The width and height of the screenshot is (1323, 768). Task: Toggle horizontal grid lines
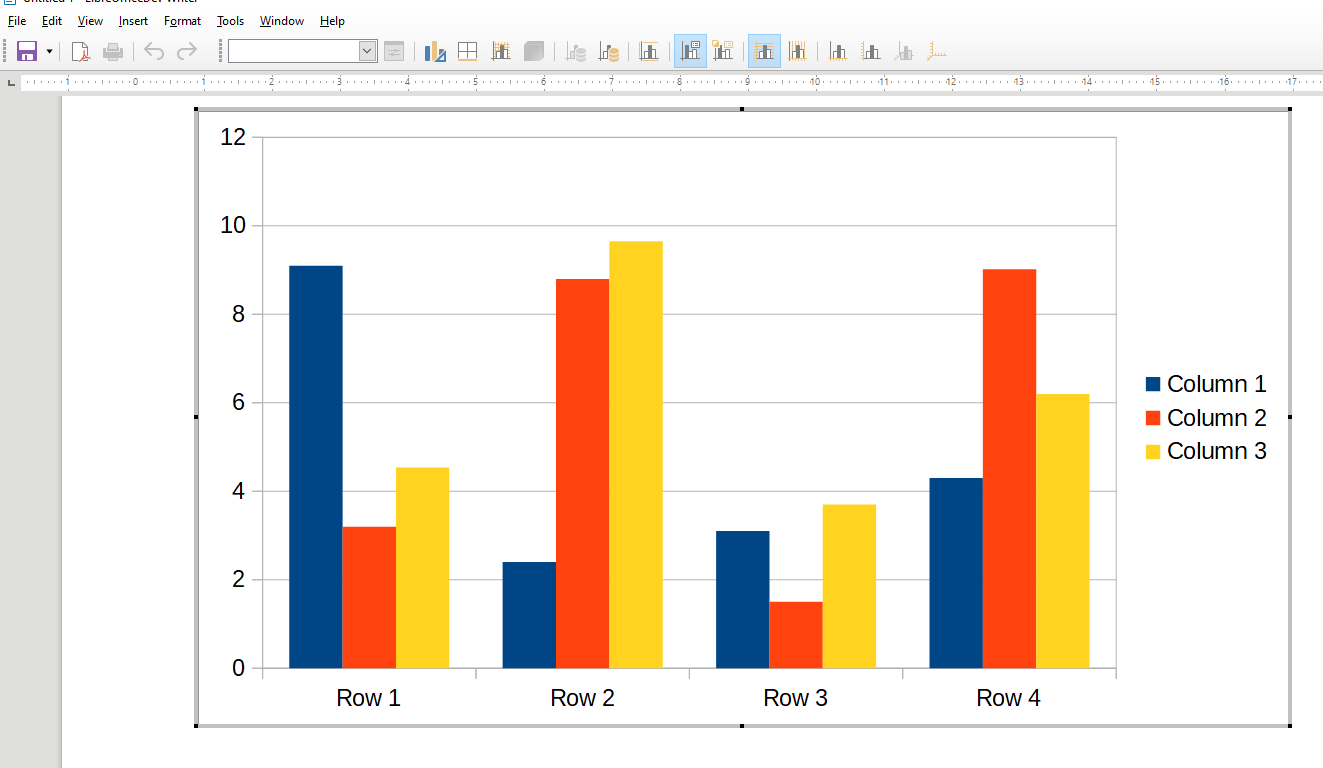pos(763,51)
